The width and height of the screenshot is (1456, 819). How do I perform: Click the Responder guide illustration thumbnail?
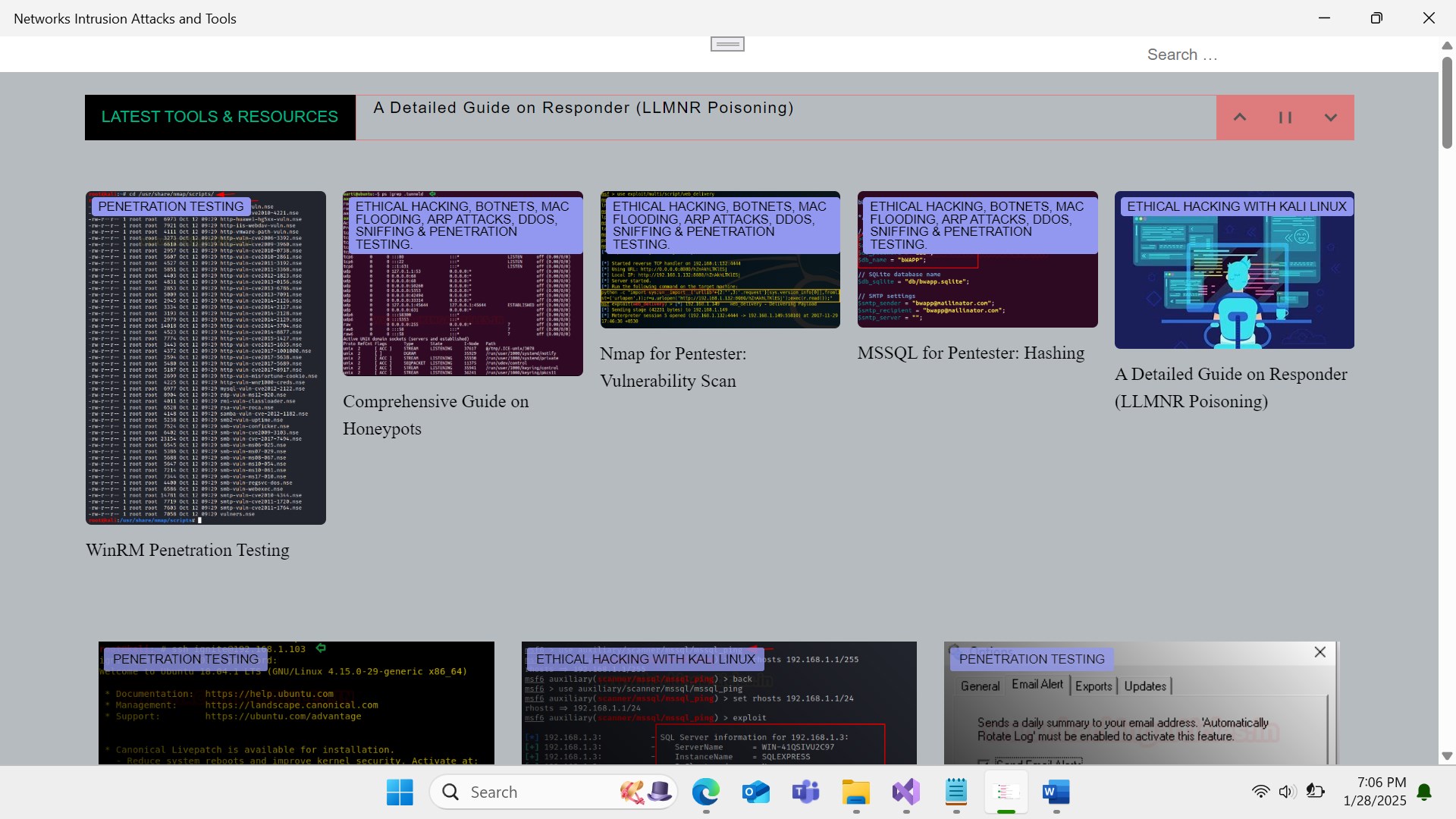coord(1234,288)
